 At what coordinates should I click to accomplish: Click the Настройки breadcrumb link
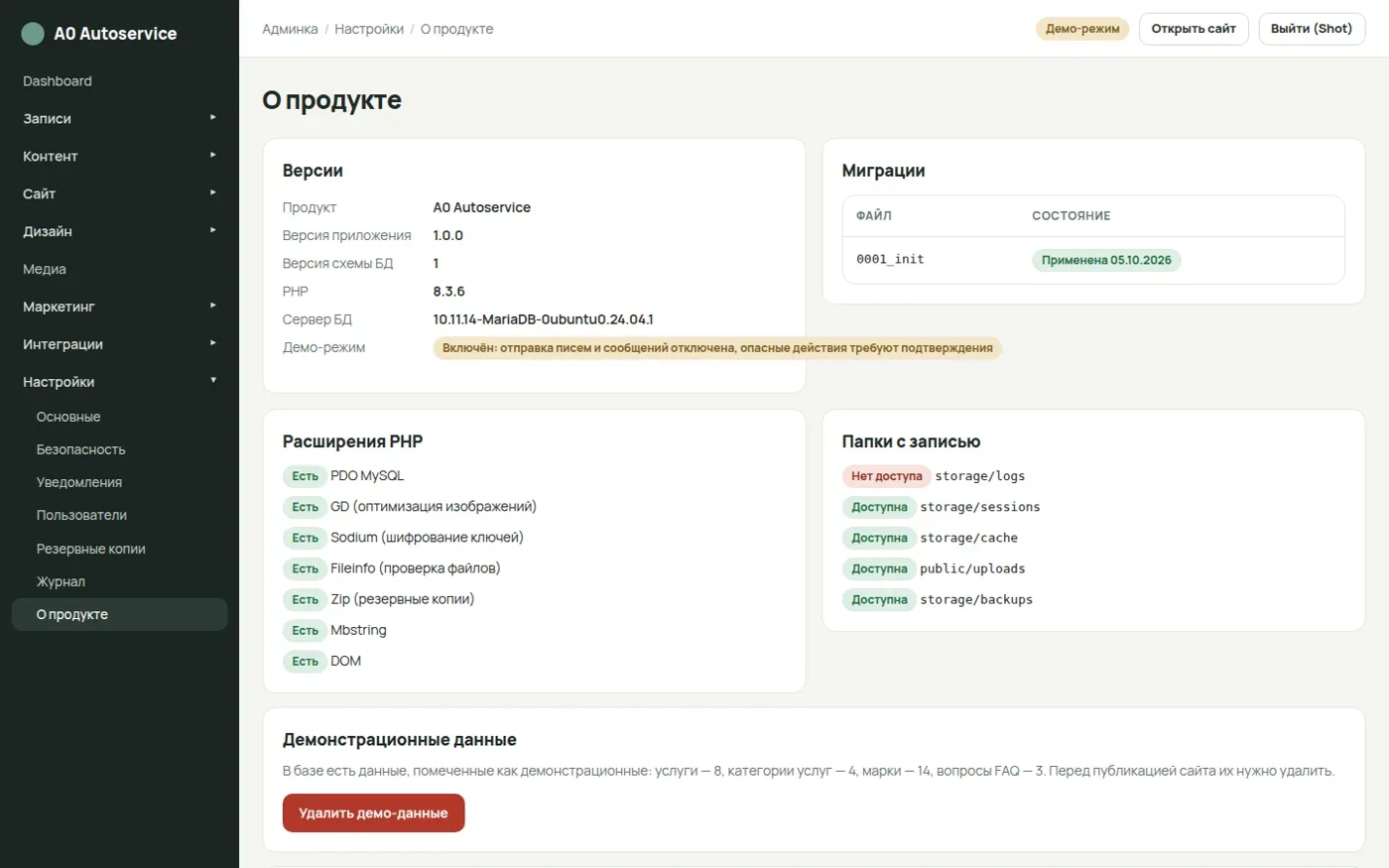point(369,29)
